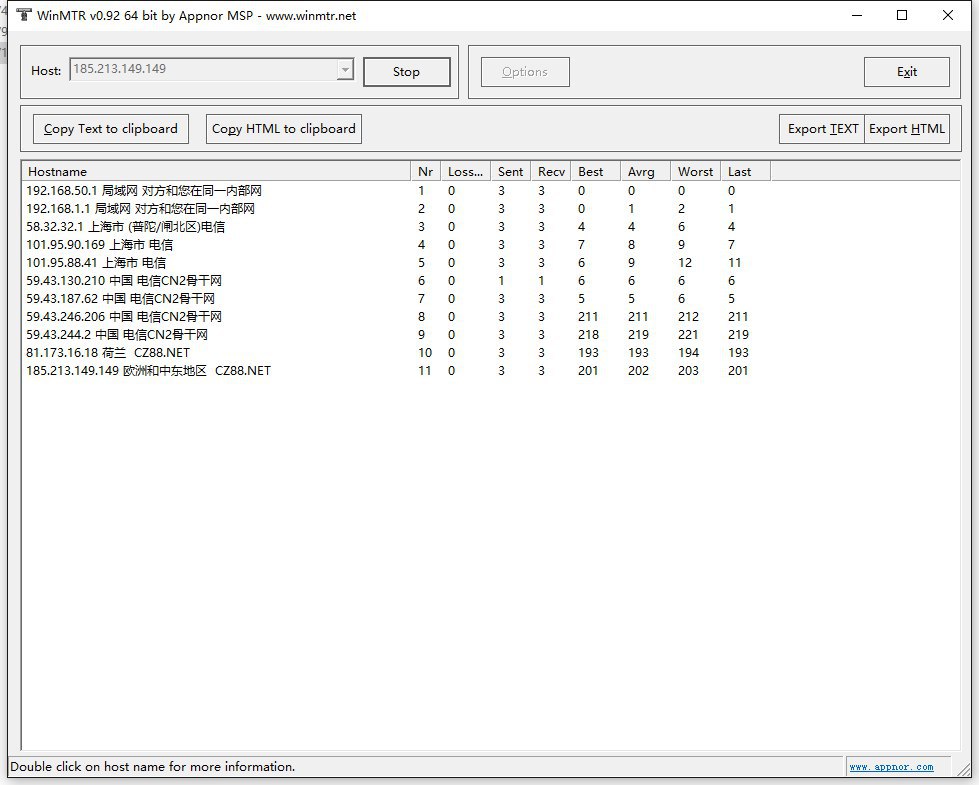
Task: Copy Text to clipboard
Action: 111,129
